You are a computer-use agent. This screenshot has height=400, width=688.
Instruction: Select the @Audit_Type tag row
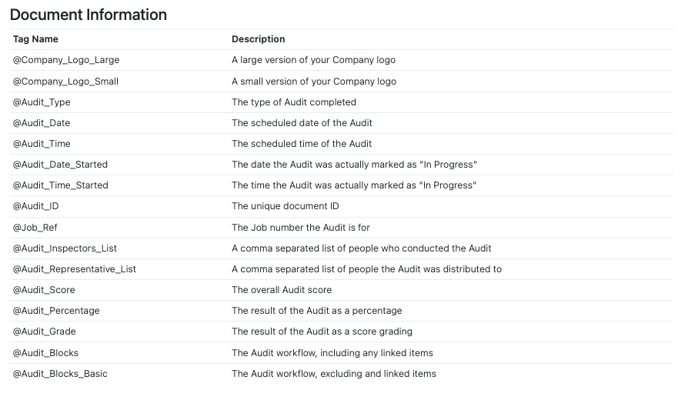[x=341, y=102]
